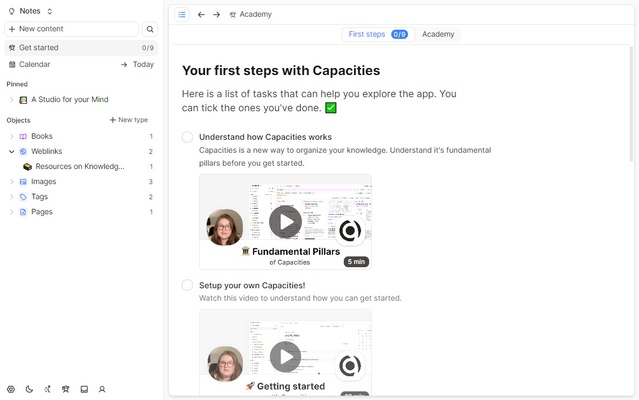Navigate back with left arrow
This screenshot has width=639, height=400.
click(201, 15)
